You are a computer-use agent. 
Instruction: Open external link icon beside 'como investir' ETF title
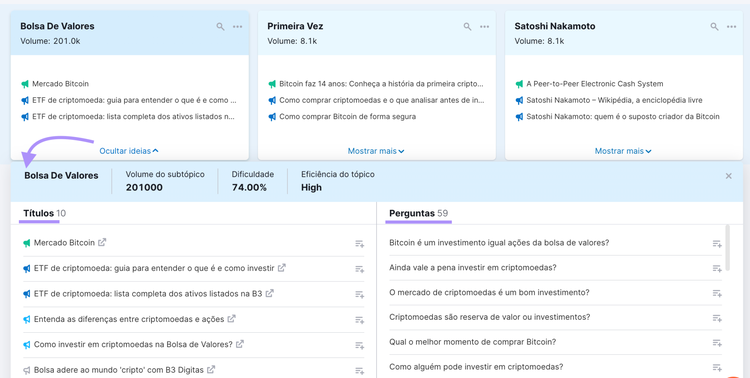pos(282,268)
